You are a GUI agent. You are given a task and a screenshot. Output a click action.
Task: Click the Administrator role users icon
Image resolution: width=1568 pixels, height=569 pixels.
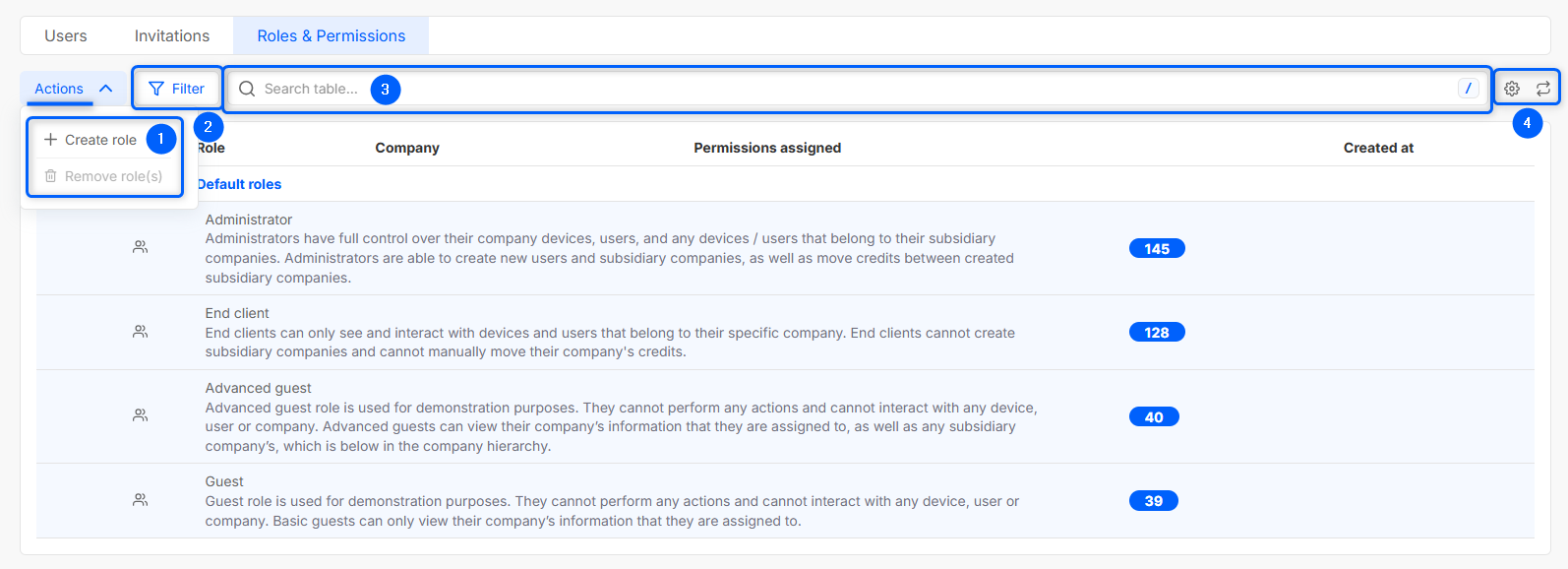click(x=141, y=248)
